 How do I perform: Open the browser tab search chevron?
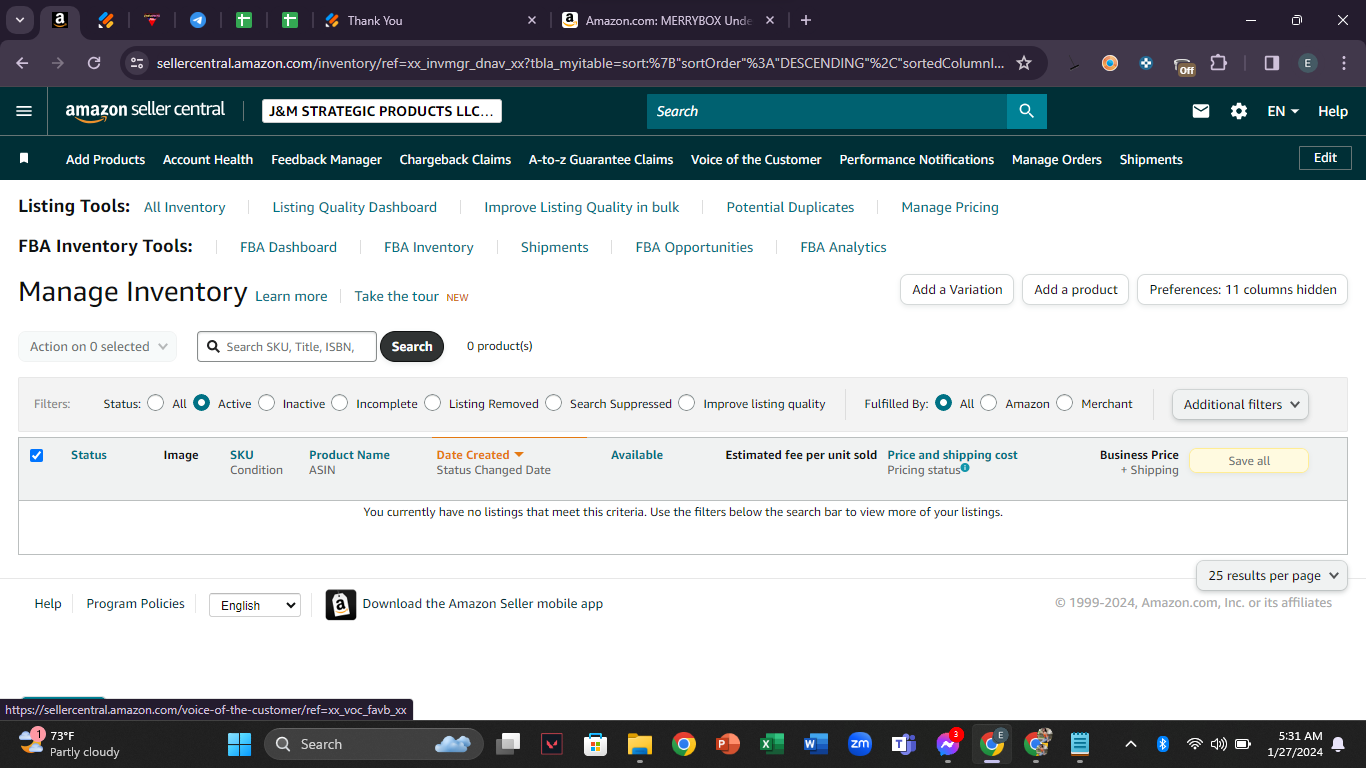19,20
